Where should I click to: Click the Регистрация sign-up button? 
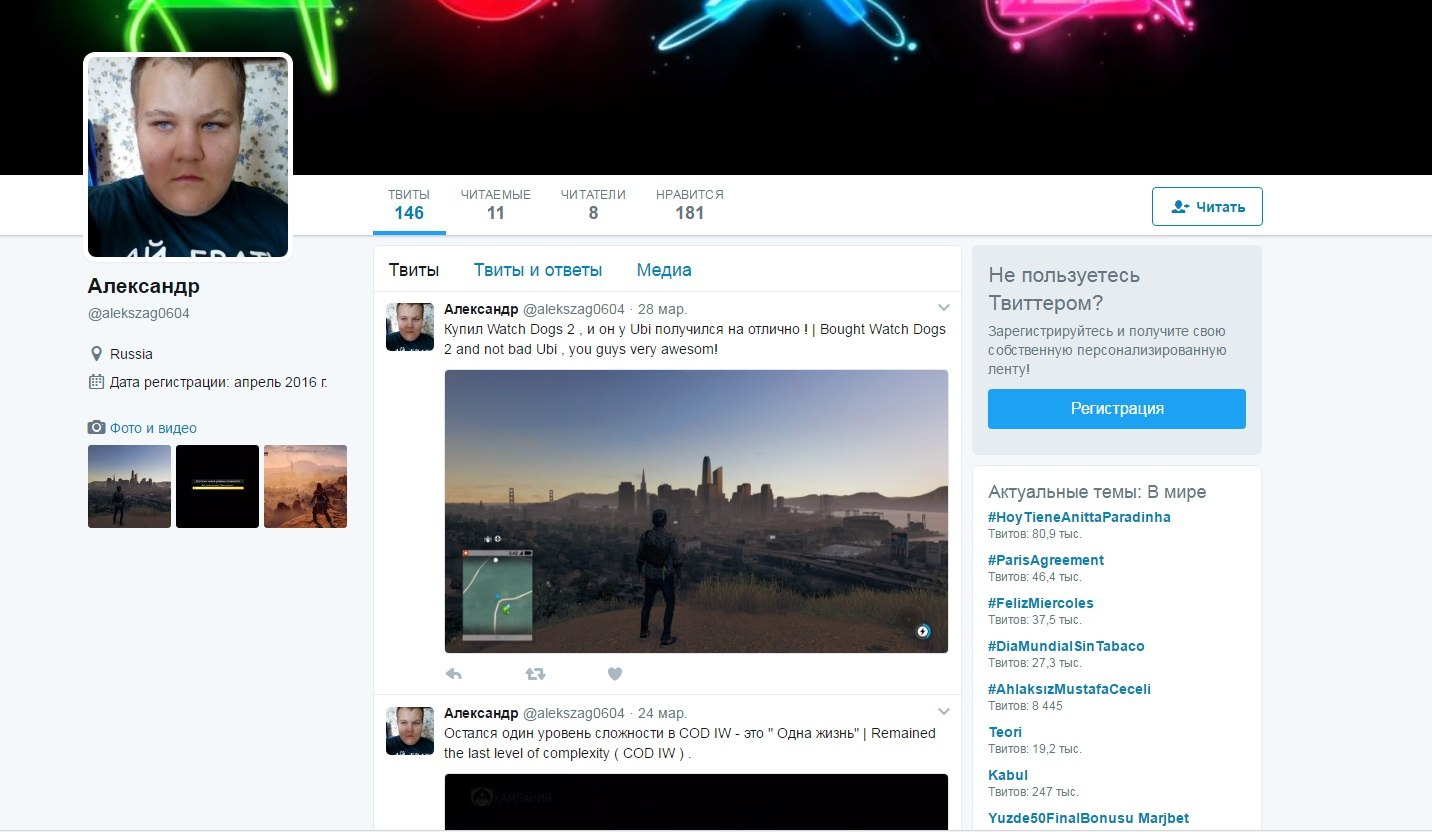[x=1117, y=409]
